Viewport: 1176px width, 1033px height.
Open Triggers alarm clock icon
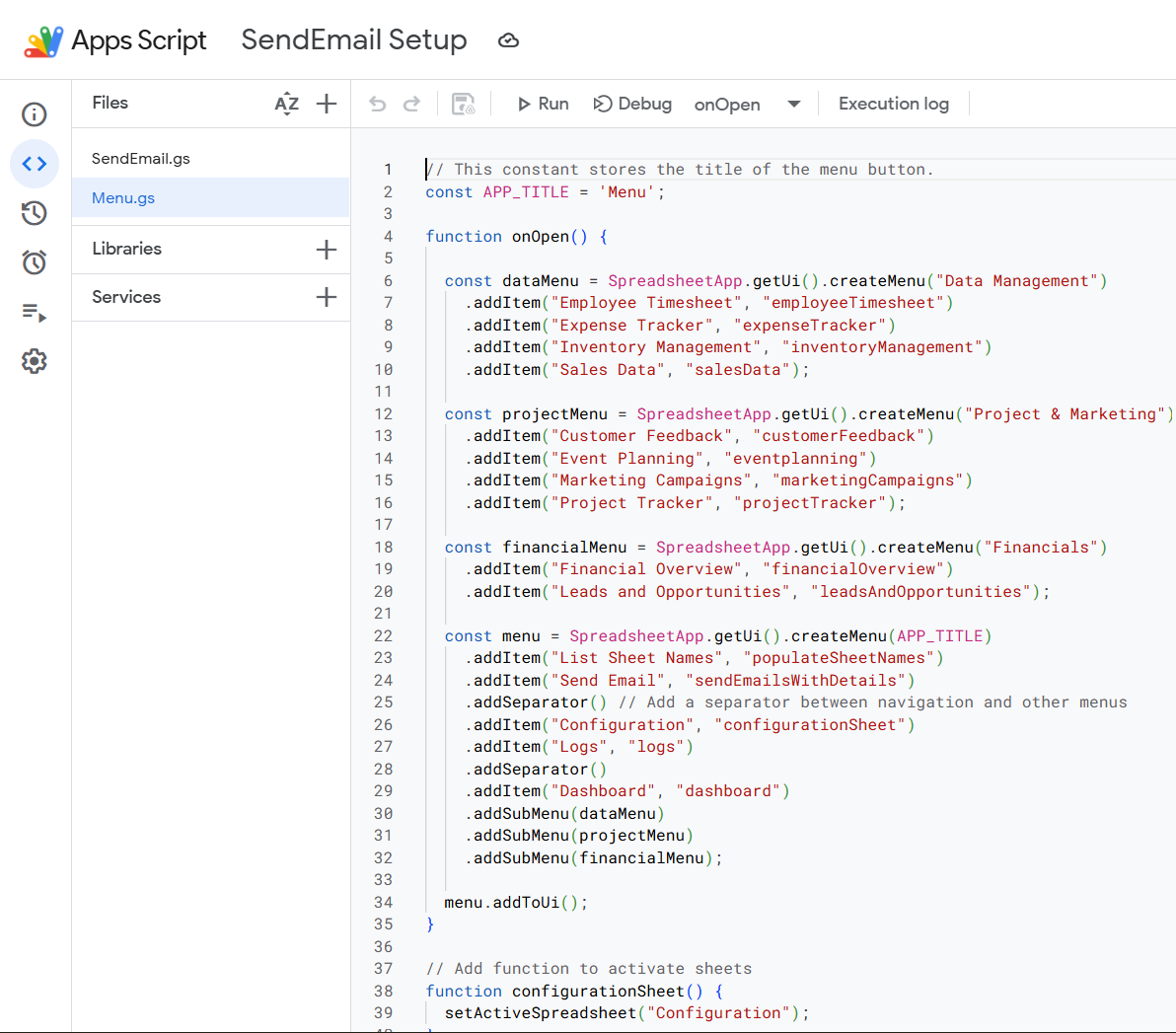pyautogui.click(x=35, y=262)
